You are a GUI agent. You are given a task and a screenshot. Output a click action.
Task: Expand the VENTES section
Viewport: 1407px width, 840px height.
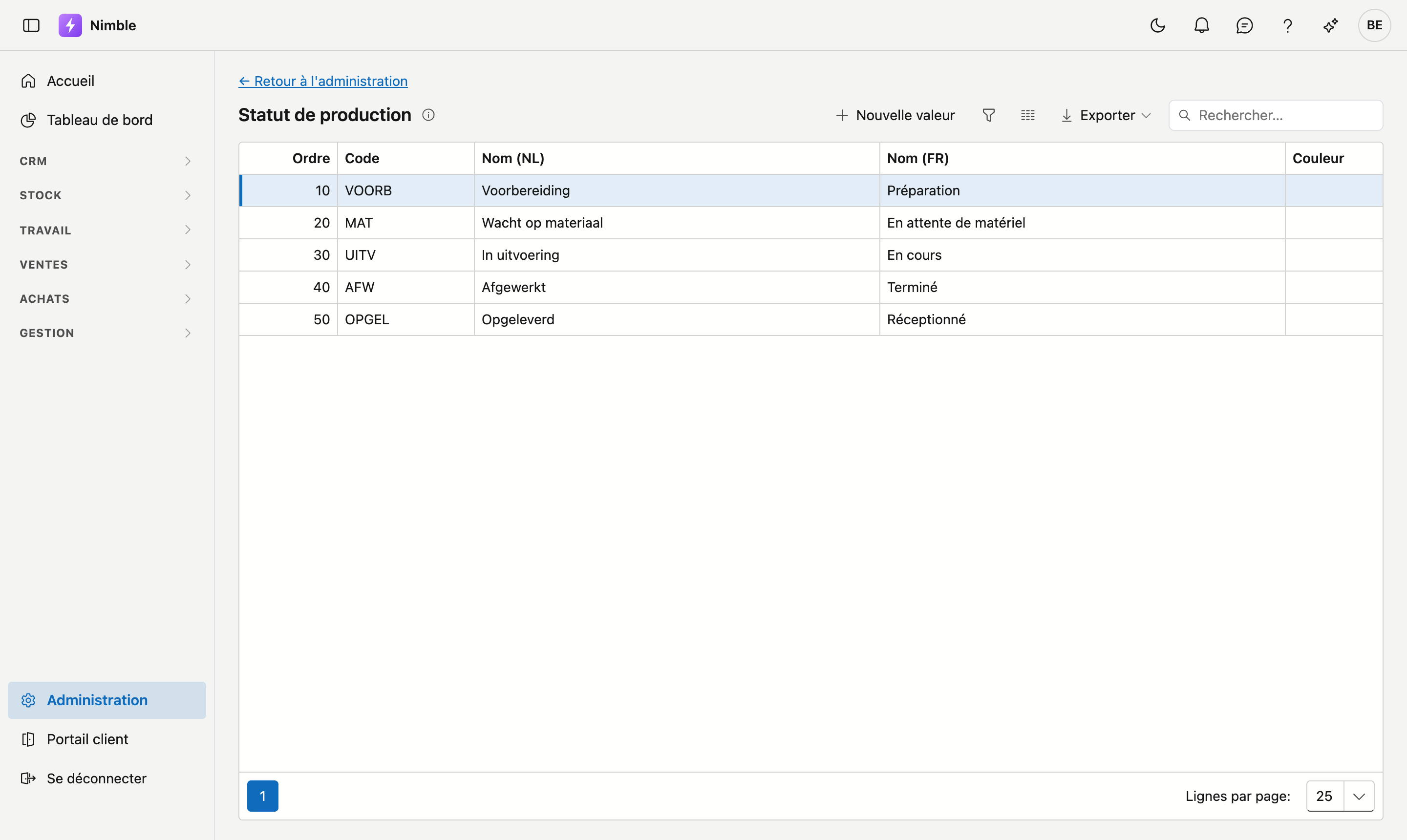tap(107, 264)
